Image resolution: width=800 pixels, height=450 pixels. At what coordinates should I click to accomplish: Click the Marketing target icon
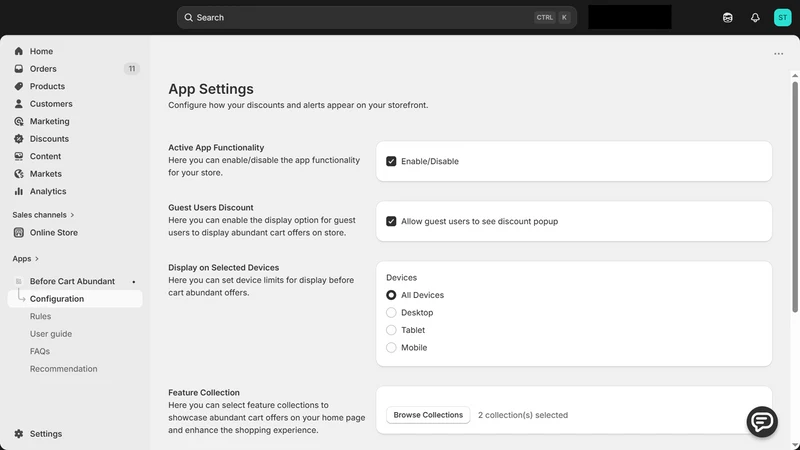click(x=19, y=121)
